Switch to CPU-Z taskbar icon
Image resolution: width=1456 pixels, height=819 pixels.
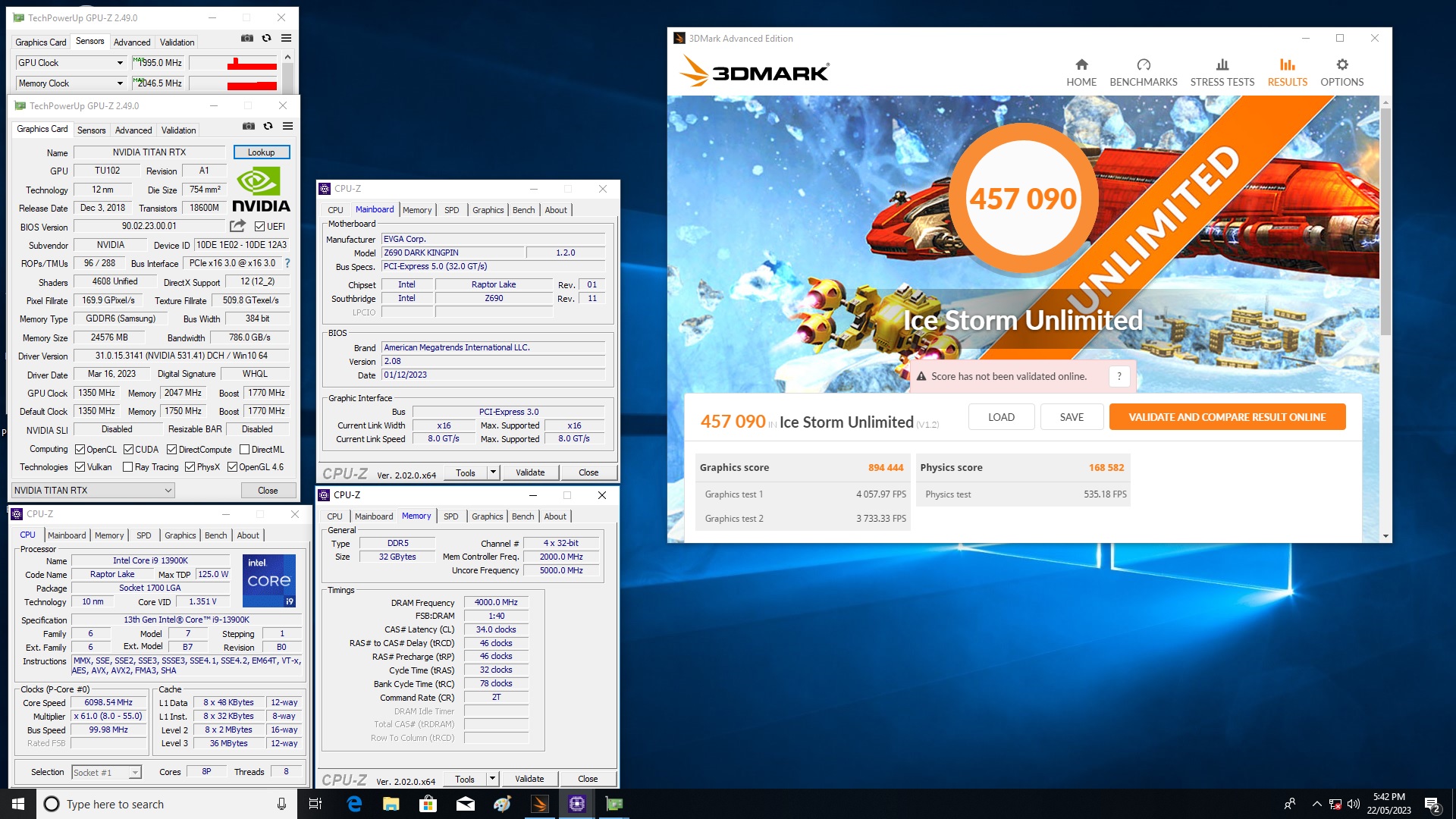point(577,804)
